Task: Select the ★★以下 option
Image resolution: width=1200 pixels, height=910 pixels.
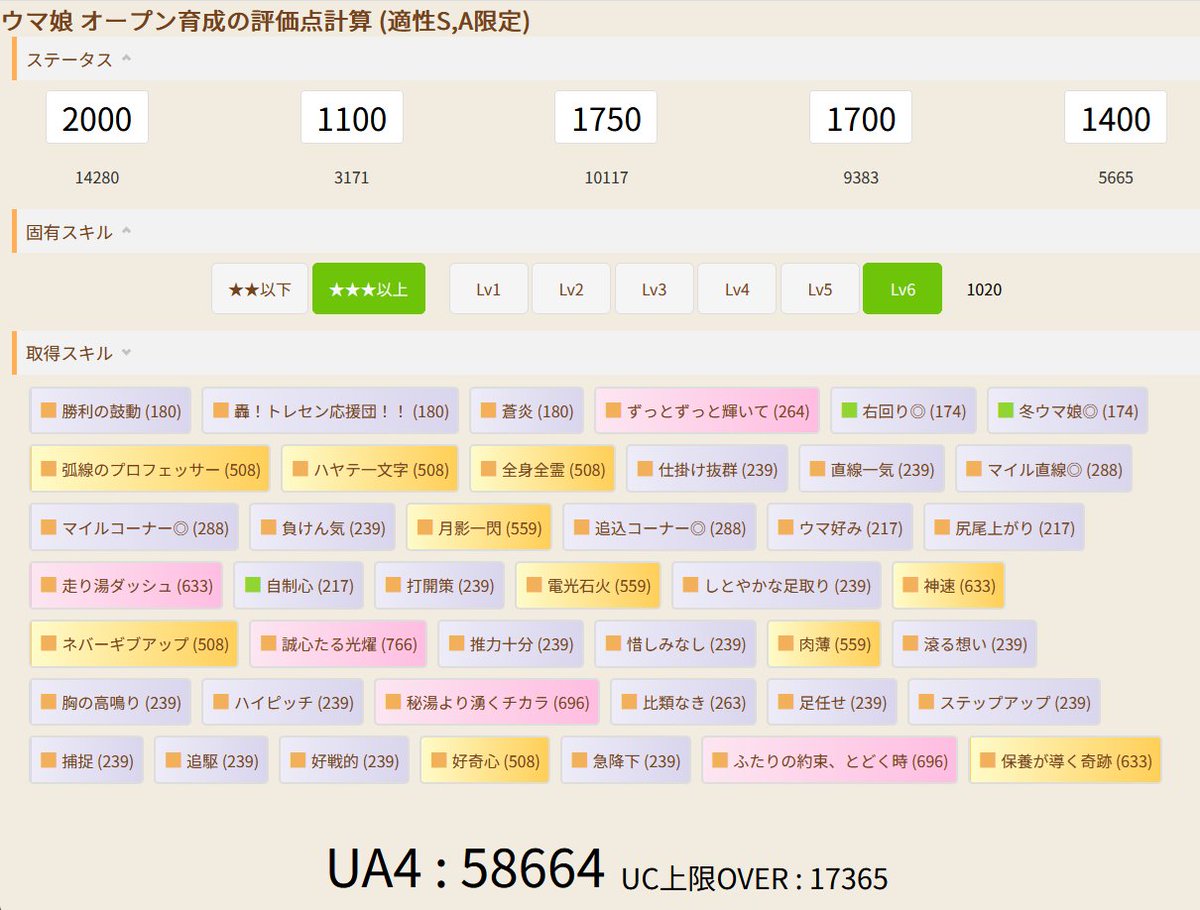Action: tap(260, 289)
